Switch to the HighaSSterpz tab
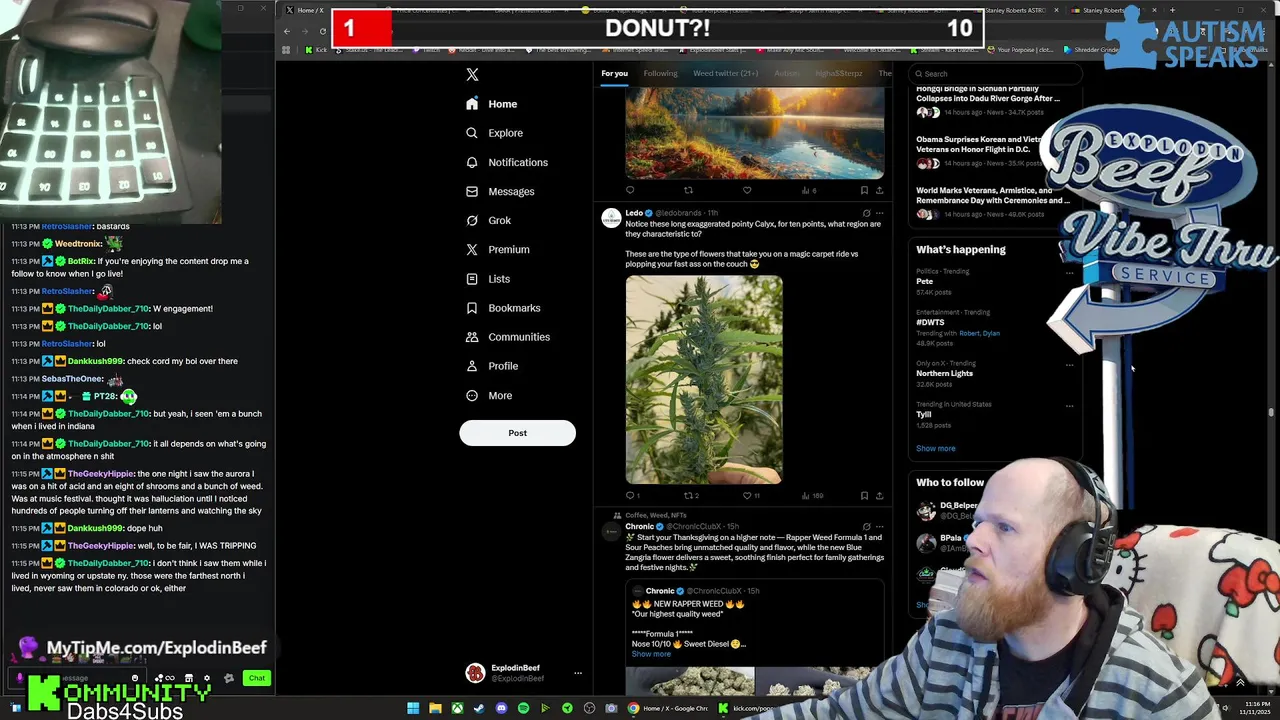This screenshot has height=720, width=1280. (x=838, y=73)
